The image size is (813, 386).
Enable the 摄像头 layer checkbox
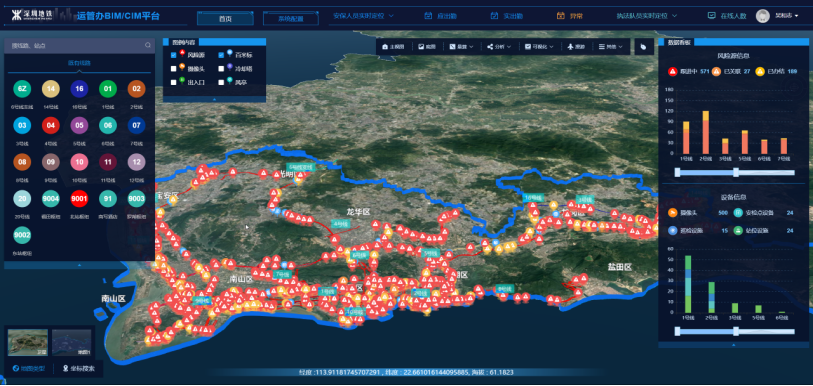pos(174,68)
